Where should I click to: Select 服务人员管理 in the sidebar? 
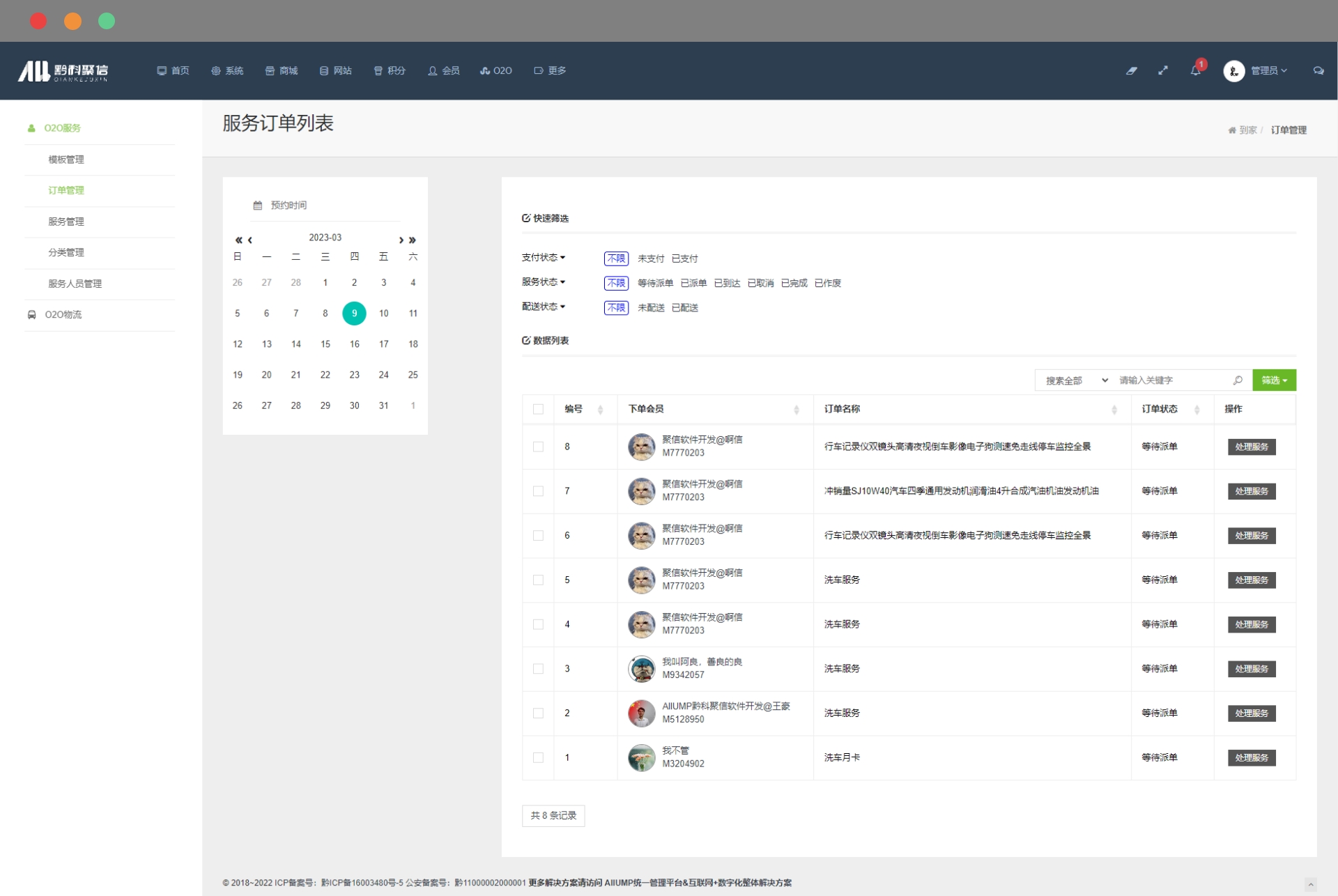[75, 284]
